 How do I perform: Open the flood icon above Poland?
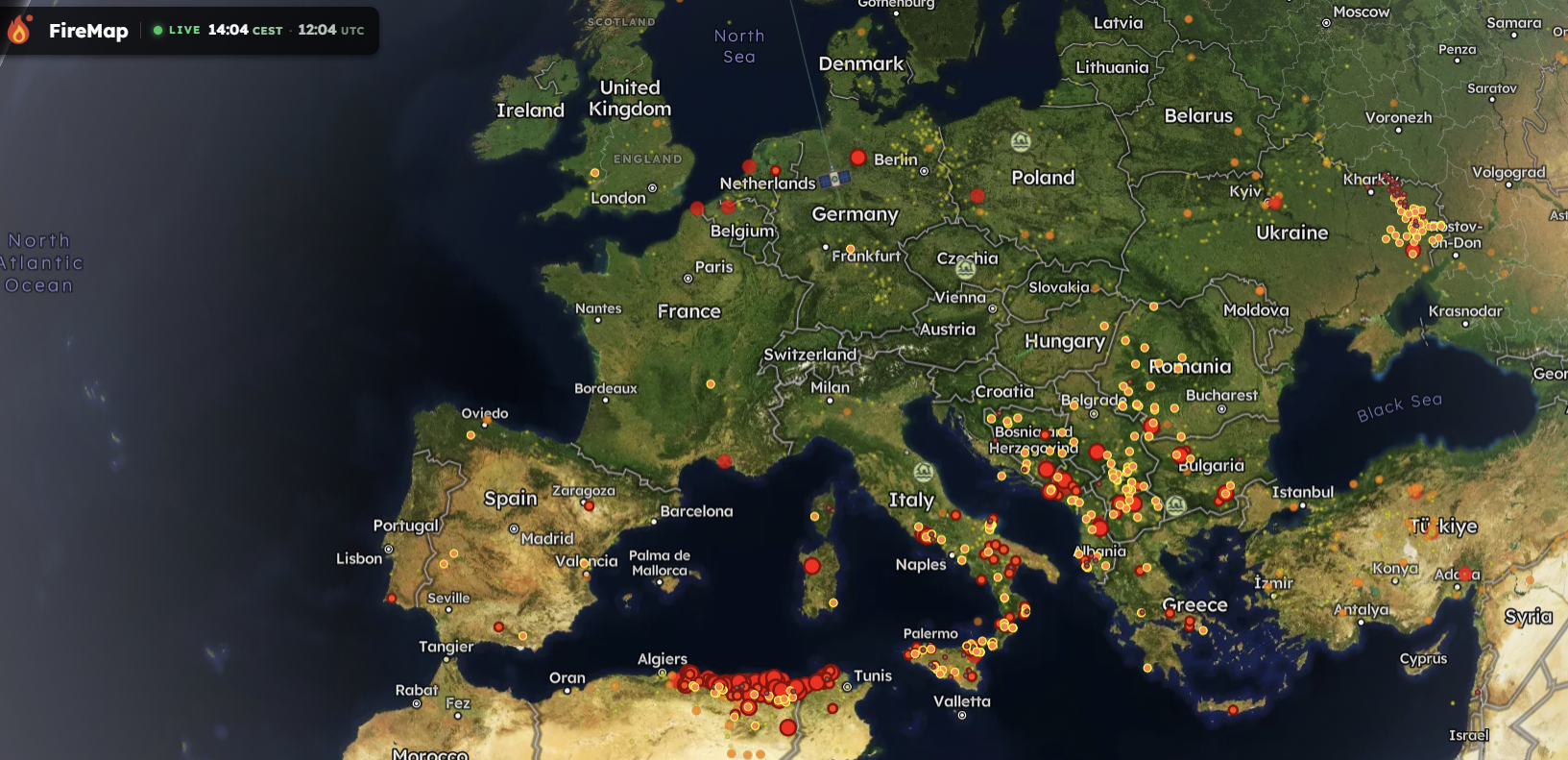1021,142
